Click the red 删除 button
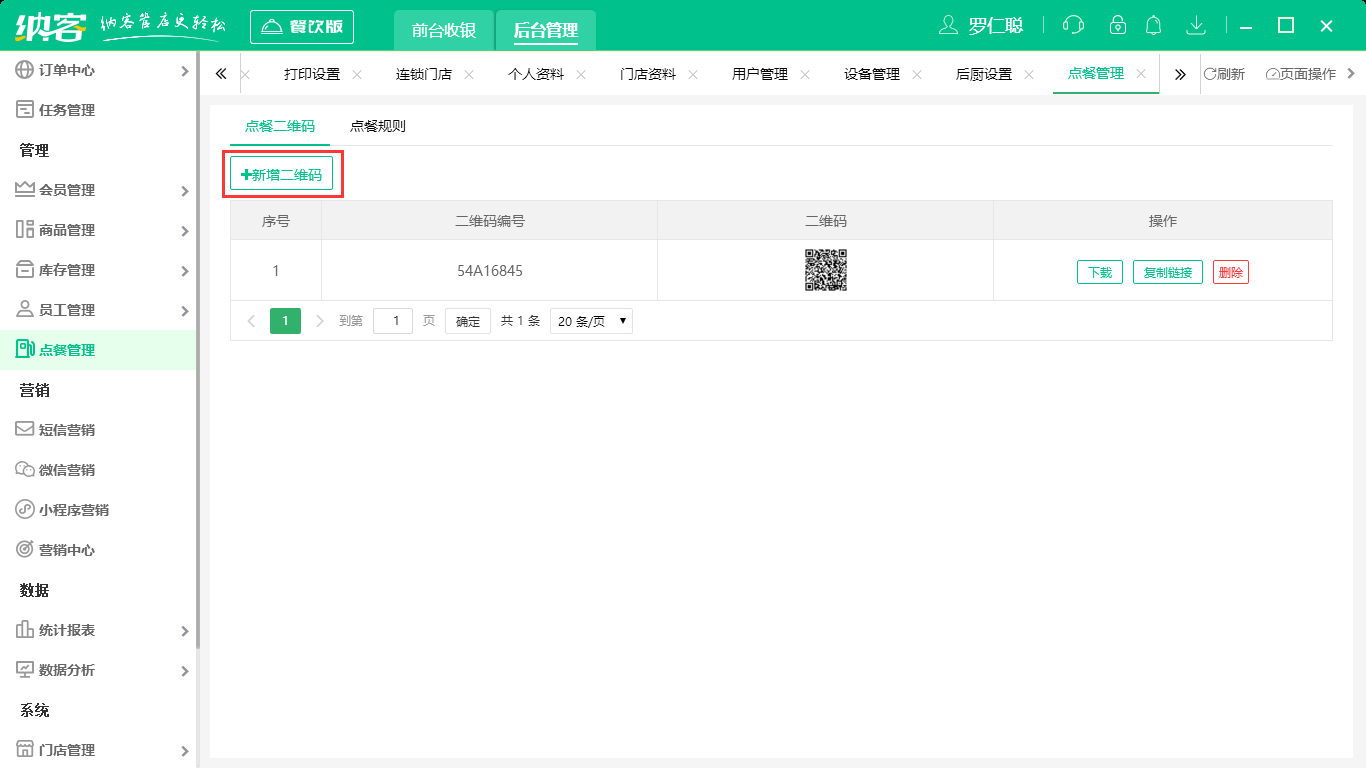The image size is (1366, 768). (x=1230, y=272)
